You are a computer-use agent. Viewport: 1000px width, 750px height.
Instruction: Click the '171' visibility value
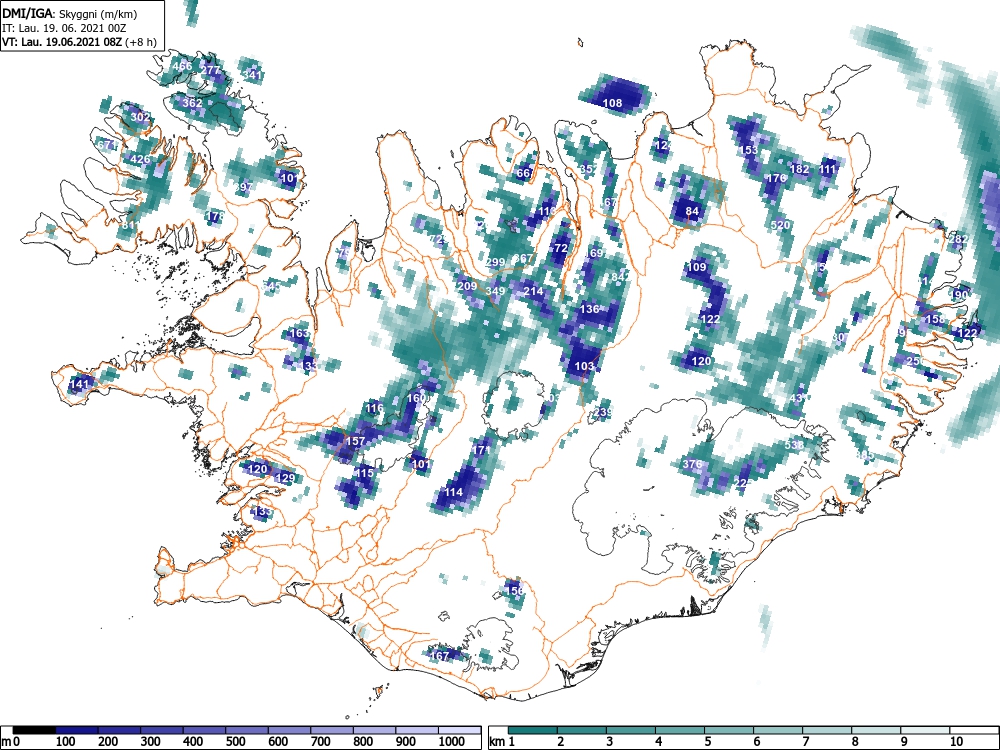coord(482,450)
